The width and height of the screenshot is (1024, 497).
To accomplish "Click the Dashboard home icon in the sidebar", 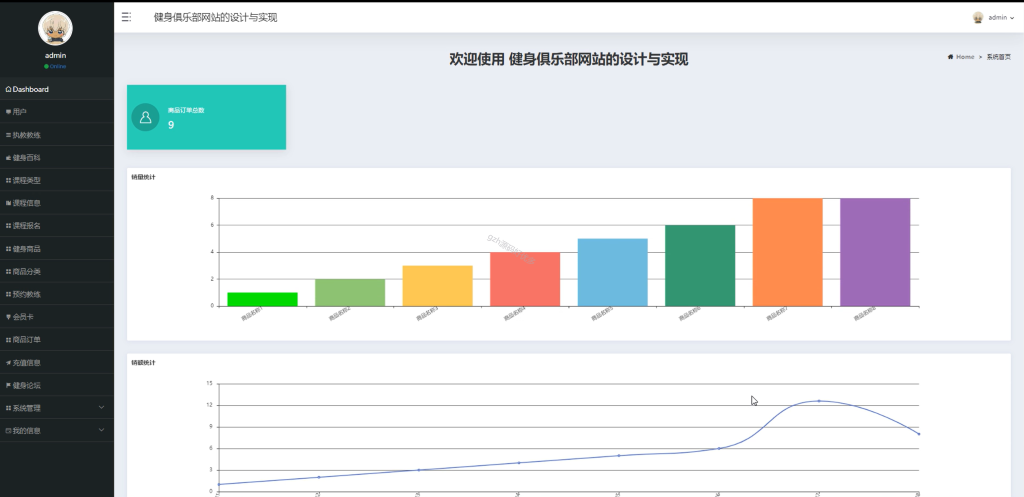I will [x=8, y=89].
